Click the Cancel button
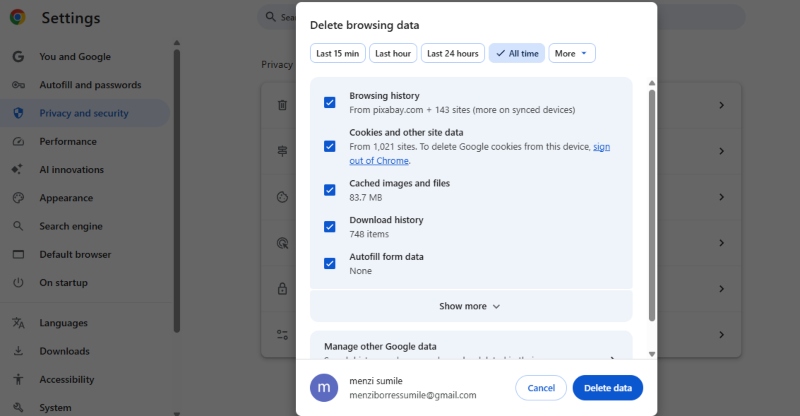 (540, 388)
